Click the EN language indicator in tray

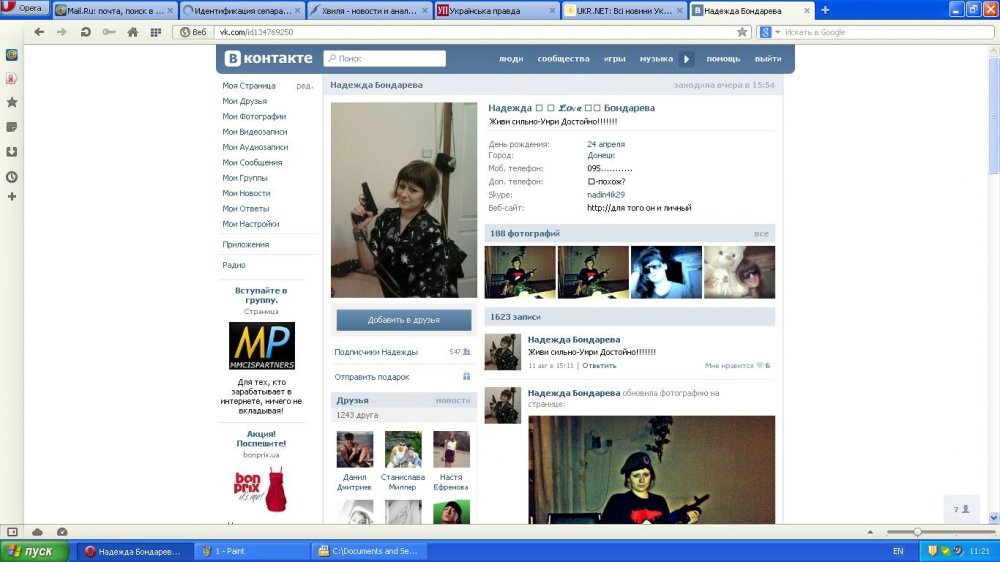(x=898, y=551)
